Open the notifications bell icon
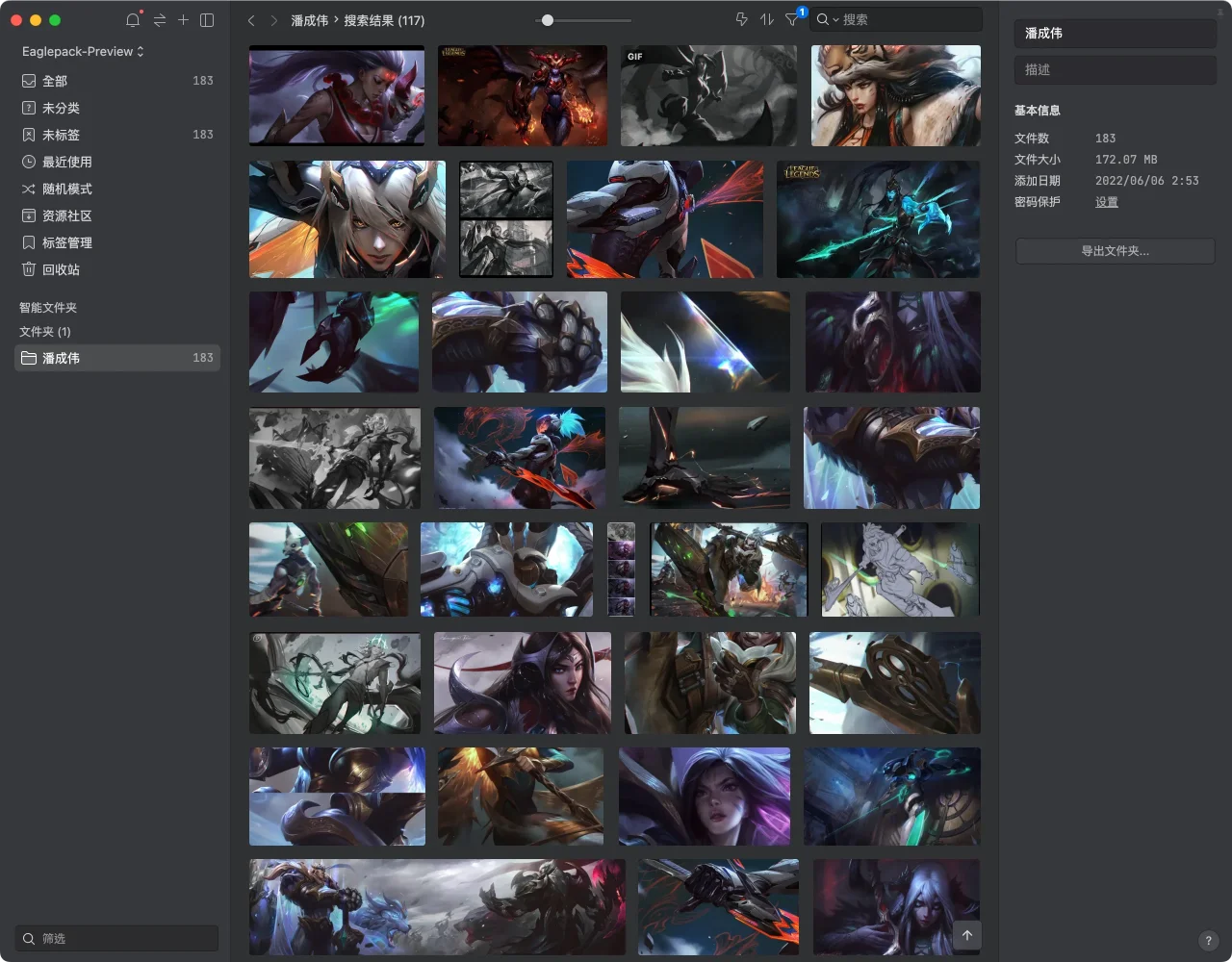 point(133,20)
